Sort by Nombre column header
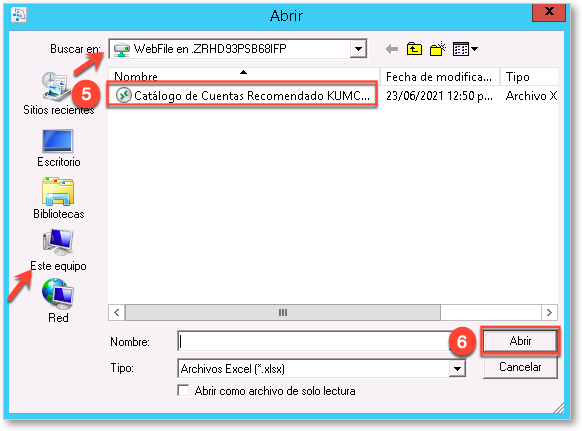The image size is (582, 431). 243,76
